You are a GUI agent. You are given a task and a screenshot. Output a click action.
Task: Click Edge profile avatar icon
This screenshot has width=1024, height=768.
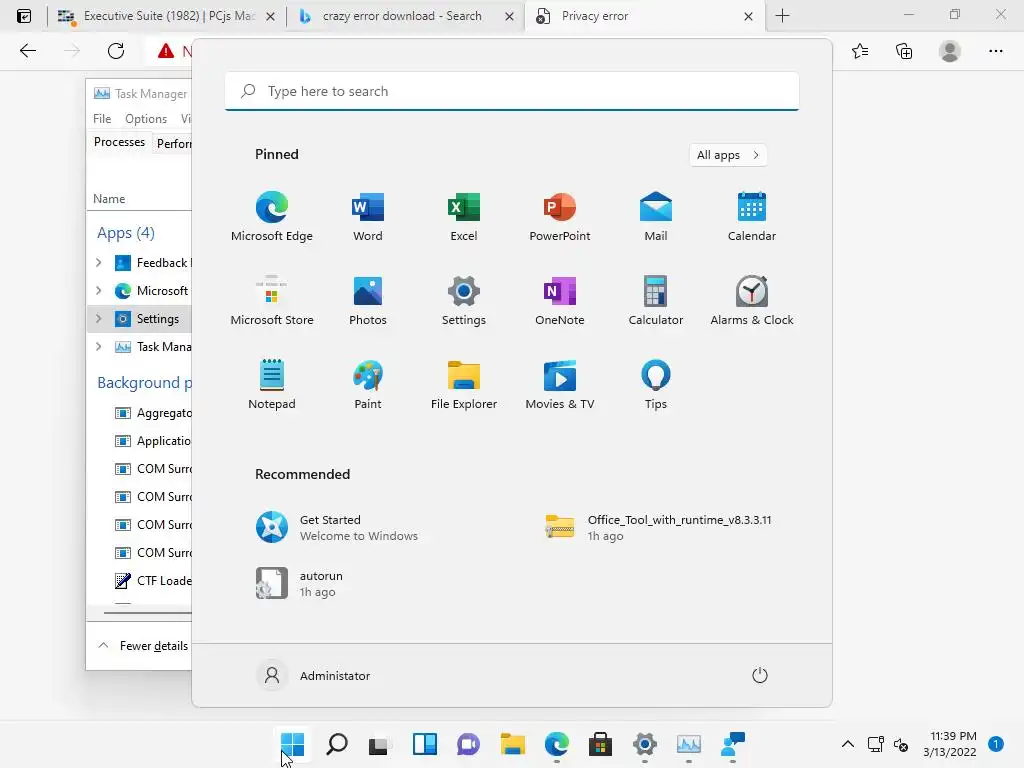(x=950, y=51)
